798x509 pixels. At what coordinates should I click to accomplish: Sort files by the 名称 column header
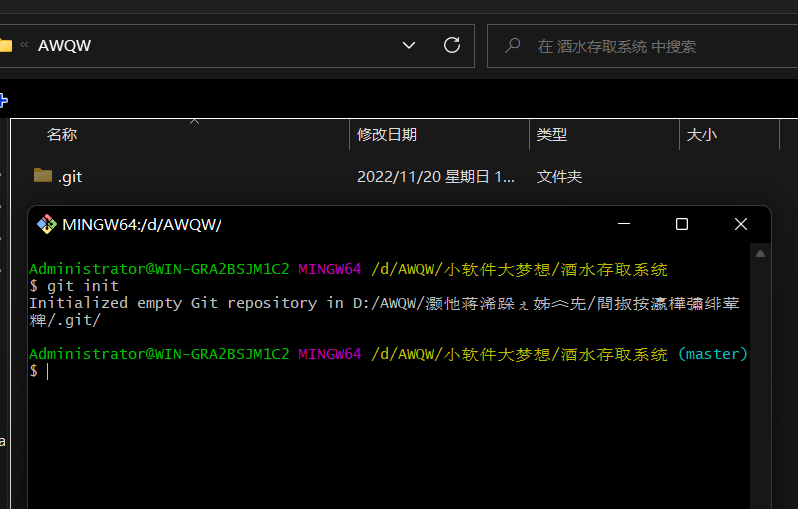(x=62, y=134)
